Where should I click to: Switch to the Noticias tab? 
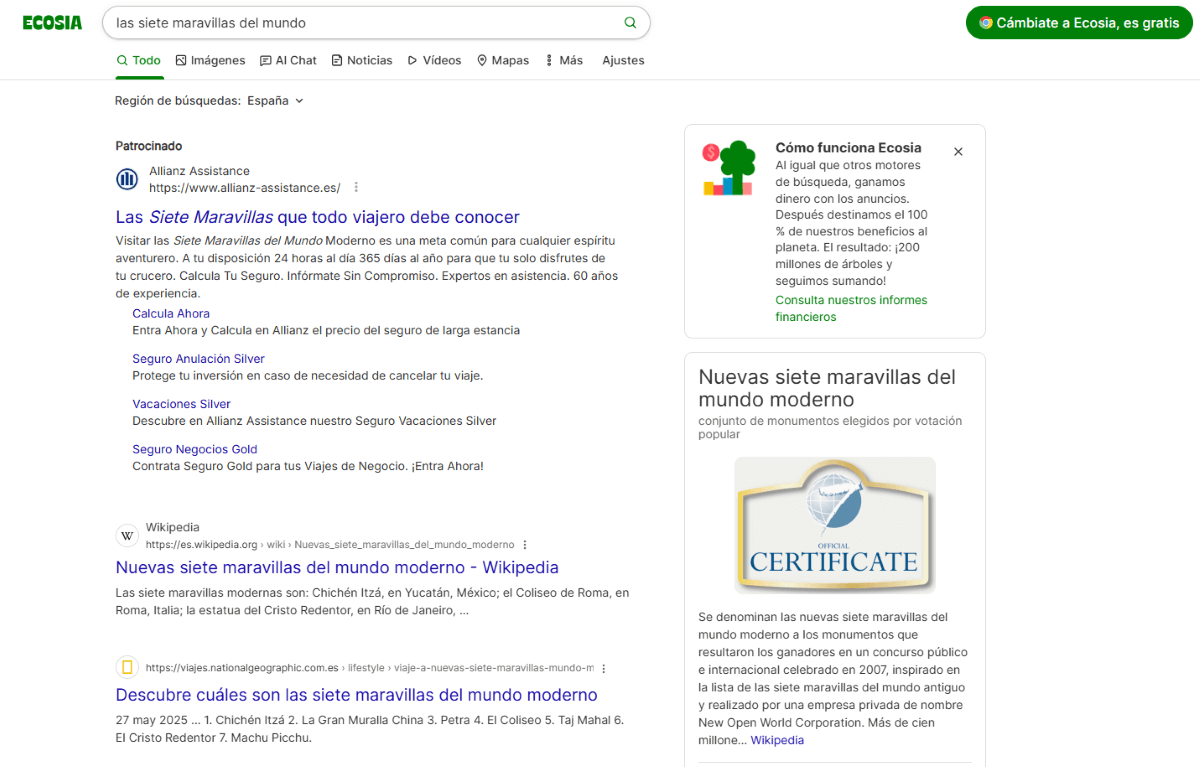(x=361, y=60)
